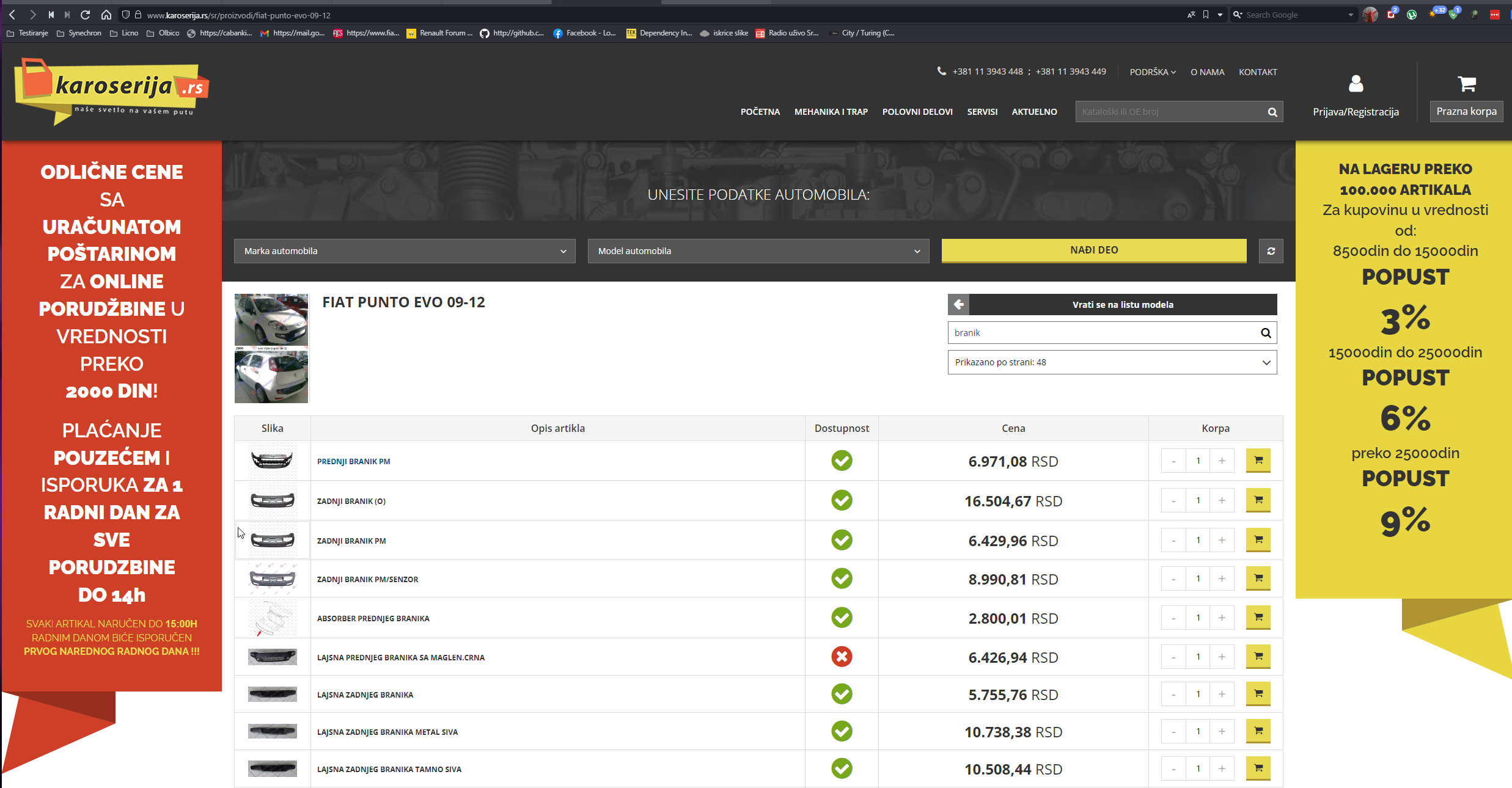Click the browser bookmark icon in address bar

coord(1206,15)
